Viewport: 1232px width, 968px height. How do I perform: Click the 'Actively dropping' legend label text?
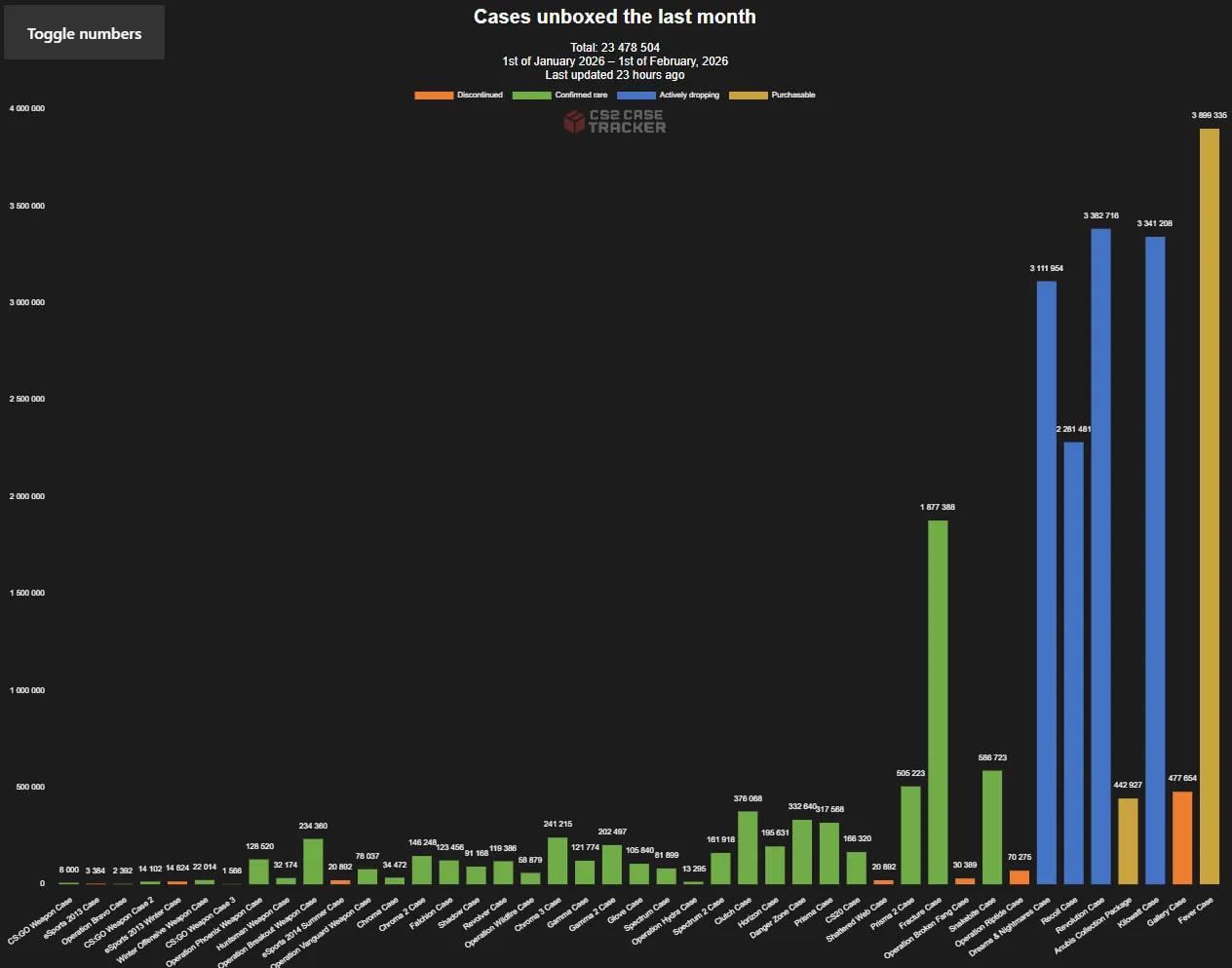click(x=689, y=96)
